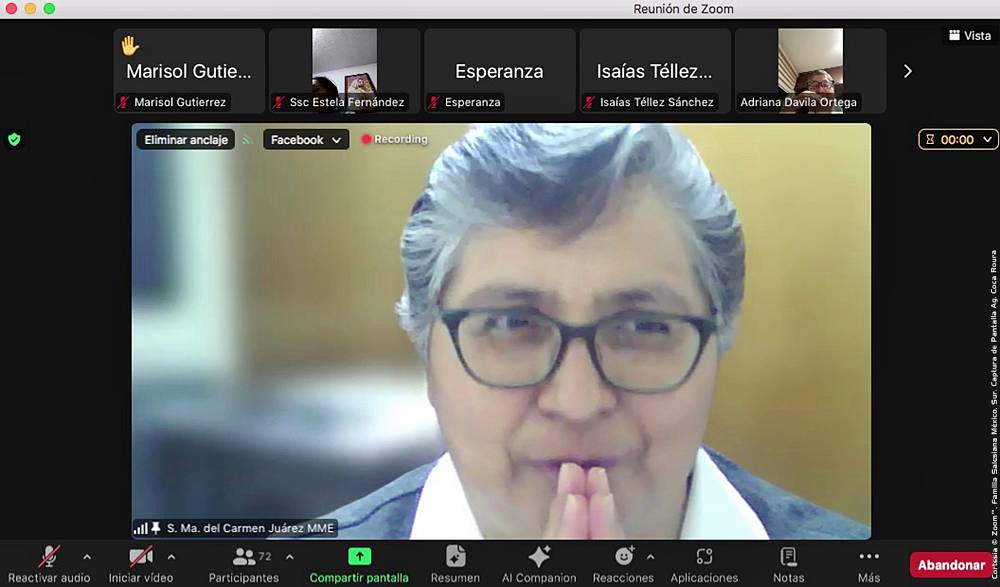Click the Reunión de Zoom window title
The height and width of the screenshot is (587, 1000).
683,9
